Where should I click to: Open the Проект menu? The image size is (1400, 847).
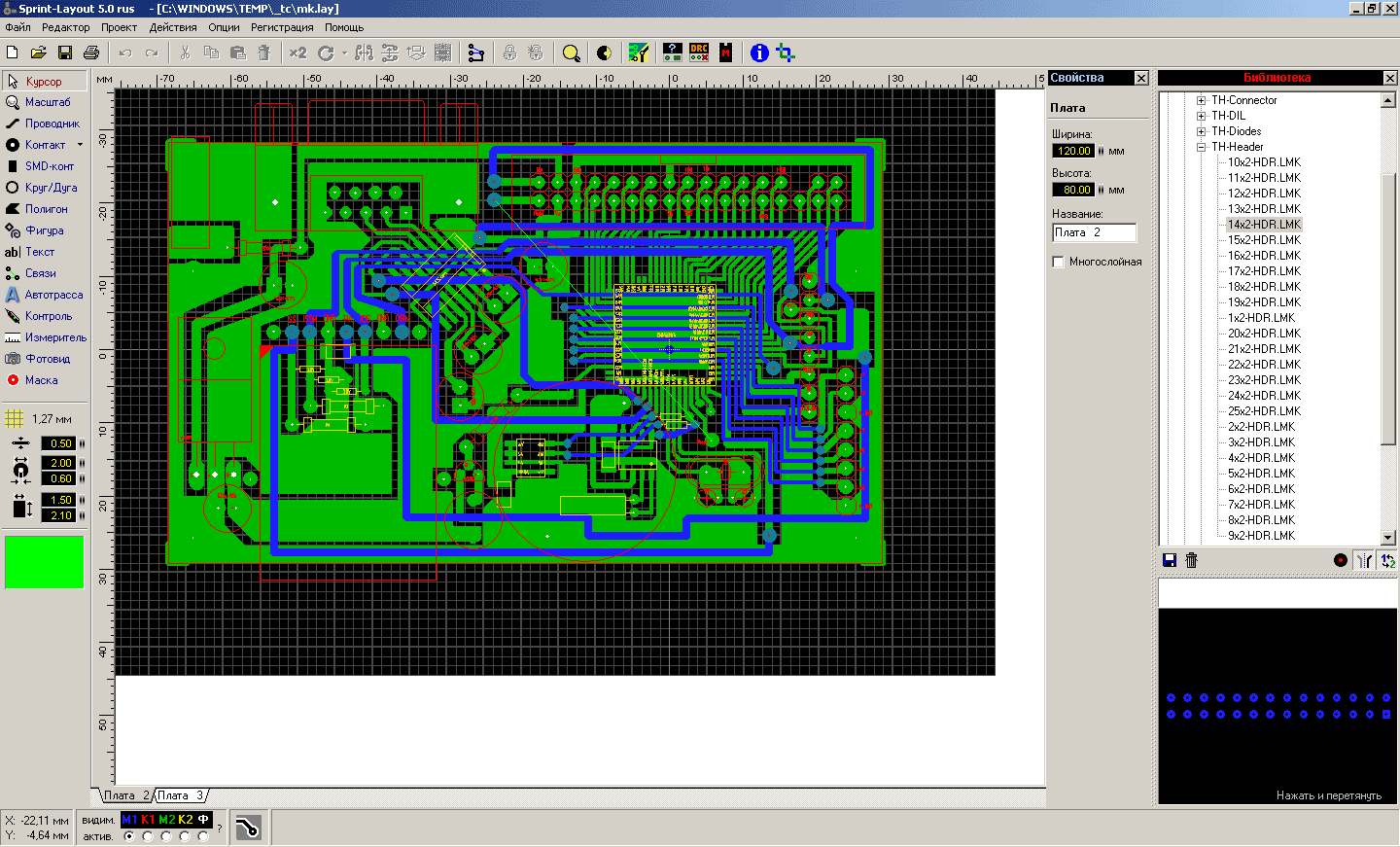119,27
